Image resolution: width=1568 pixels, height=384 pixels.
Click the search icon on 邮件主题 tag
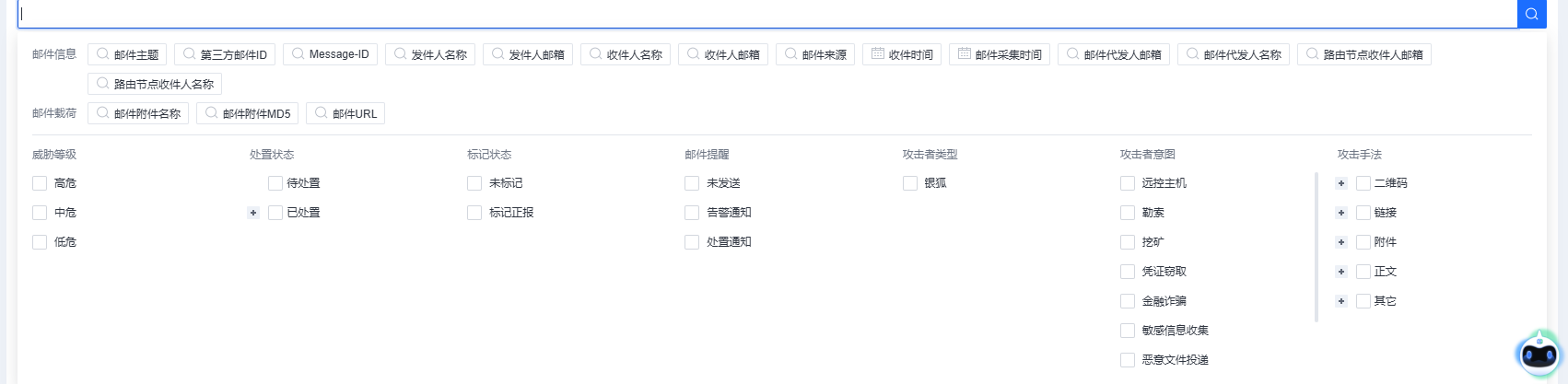[x=103, y=54]
